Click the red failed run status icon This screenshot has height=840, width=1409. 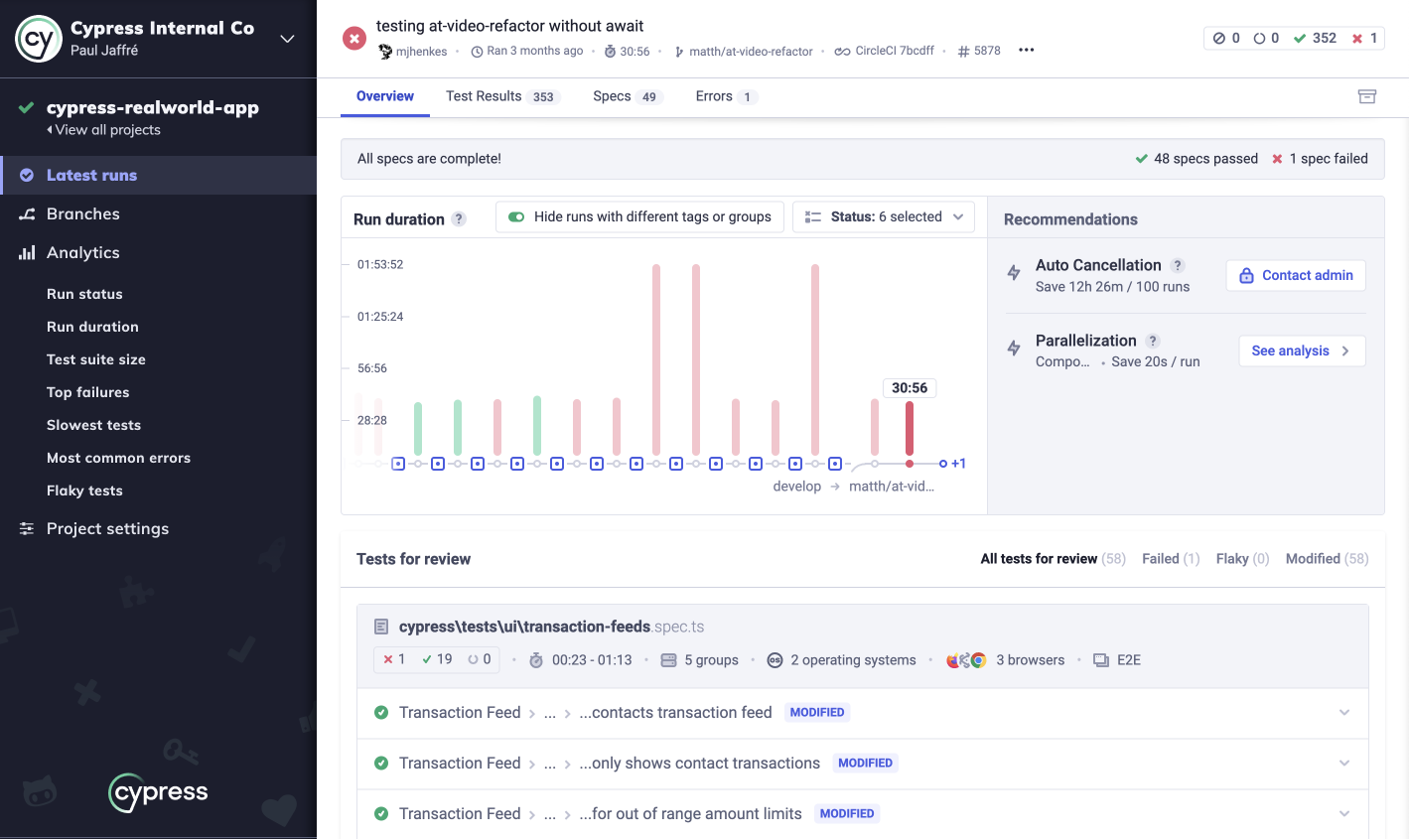point(354,39)
